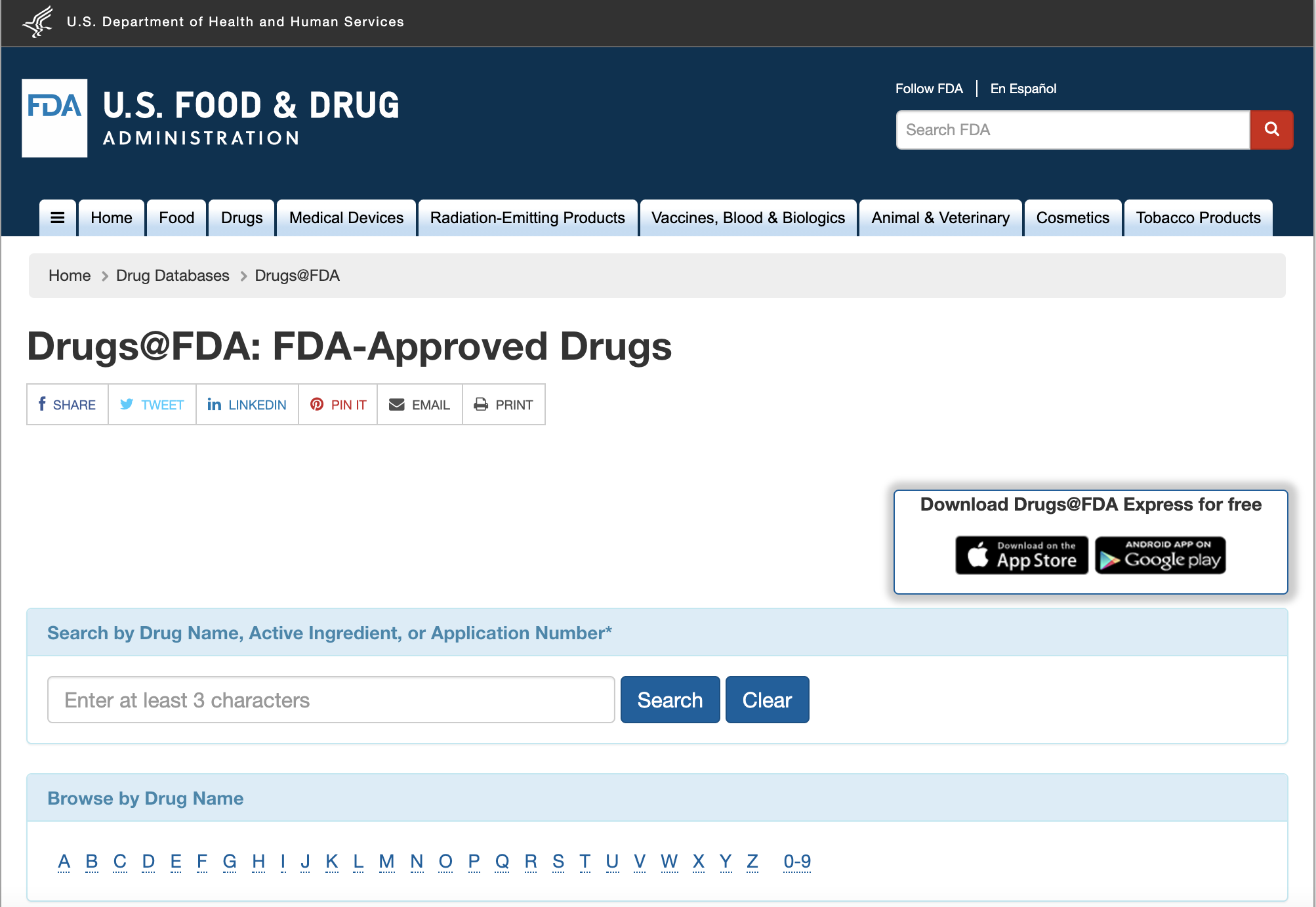Open the Cosmetics tab
This screenshot has height=907, width=1316.
(x=1073, y=218)
